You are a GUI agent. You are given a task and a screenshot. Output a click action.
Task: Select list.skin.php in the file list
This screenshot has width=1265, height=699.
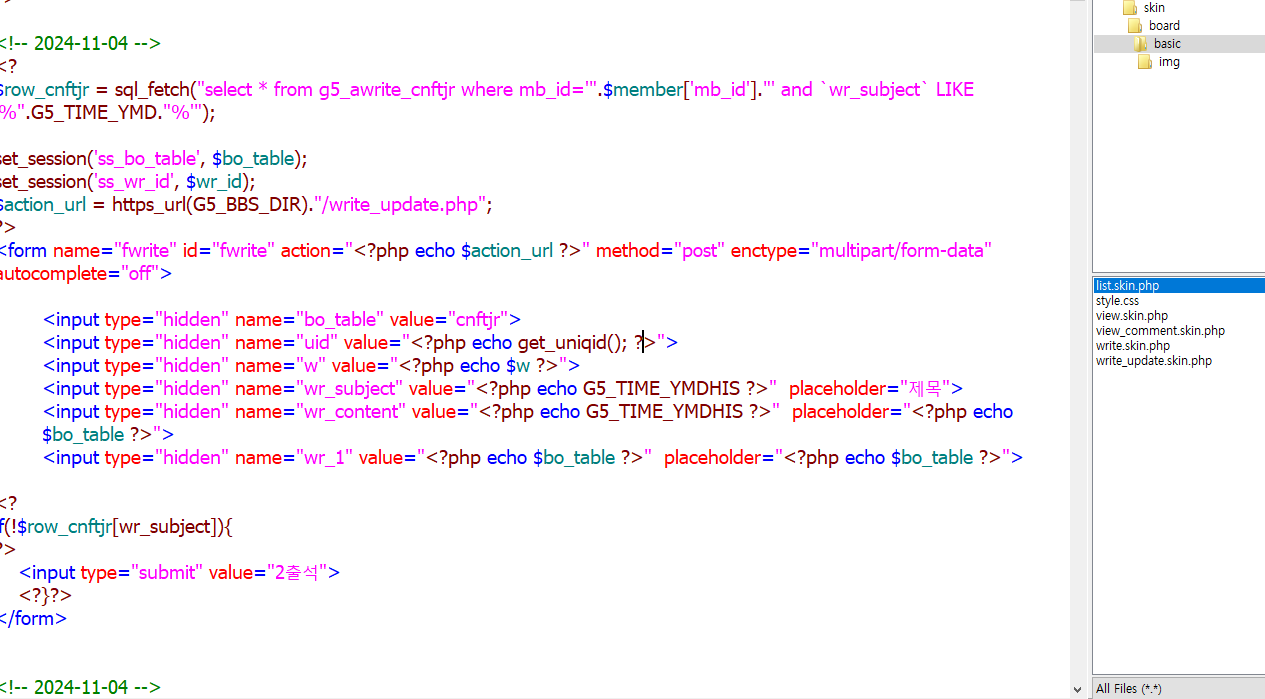point(1127,286)
